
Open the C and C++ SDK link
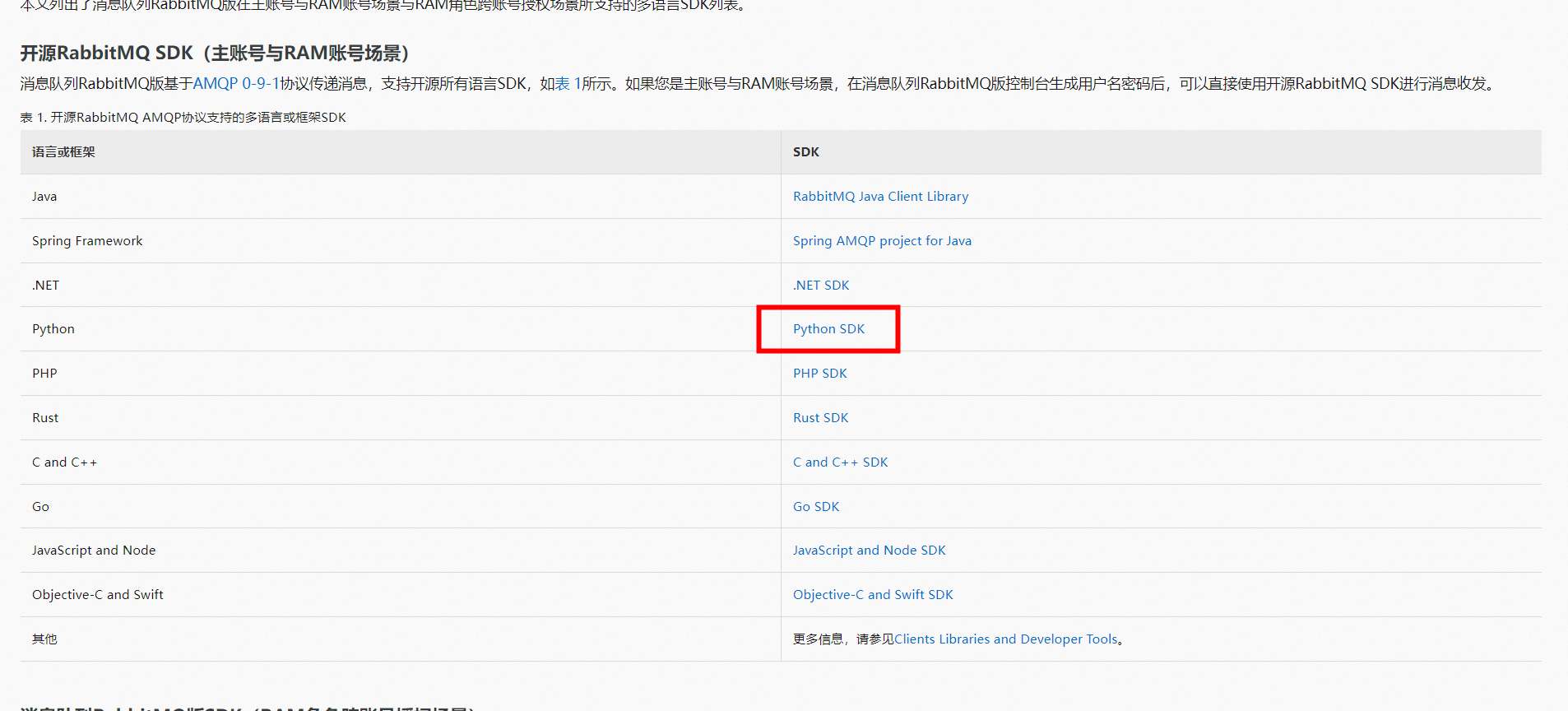point(840,462)
